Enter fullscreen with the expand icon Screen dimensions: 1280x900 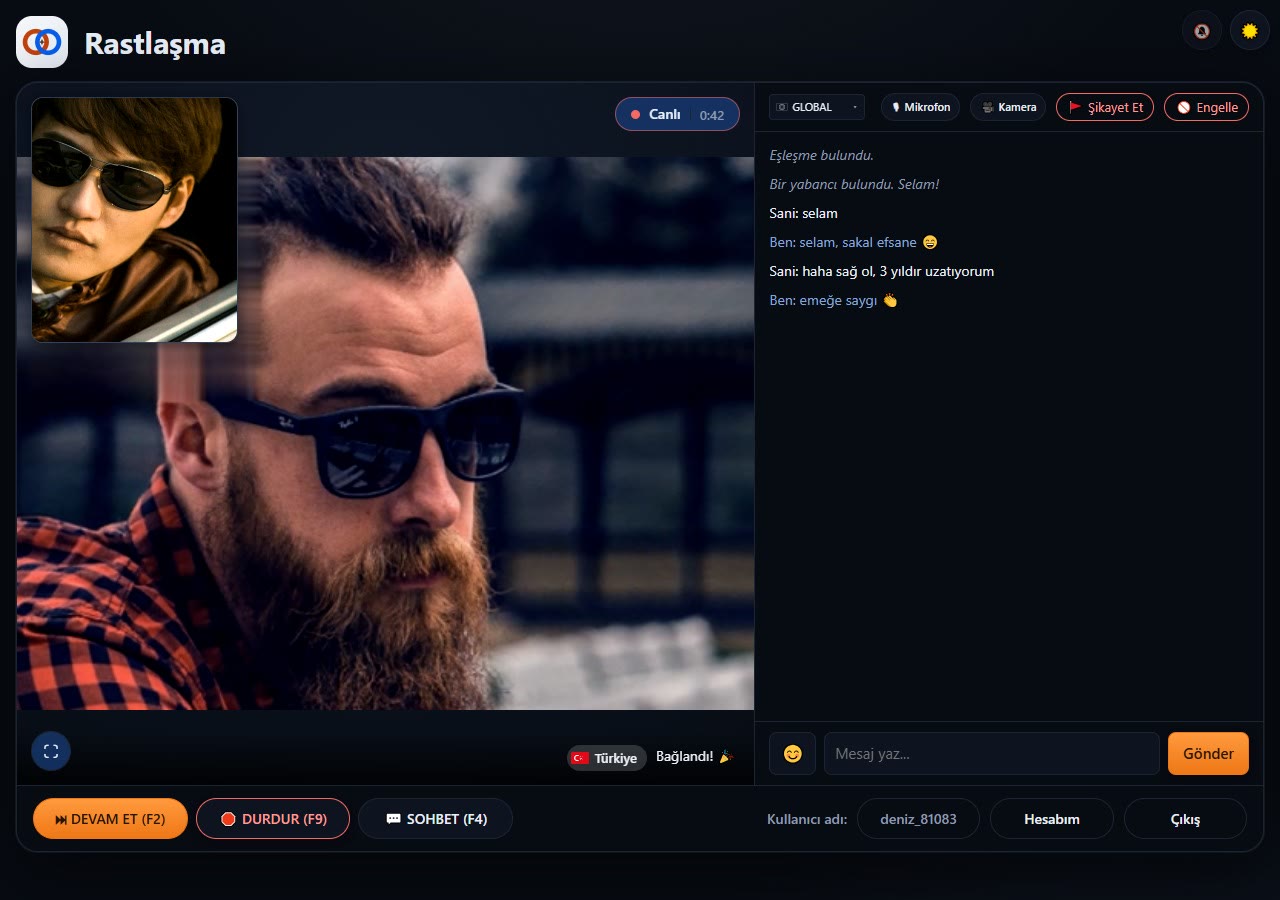click(51, 751)
